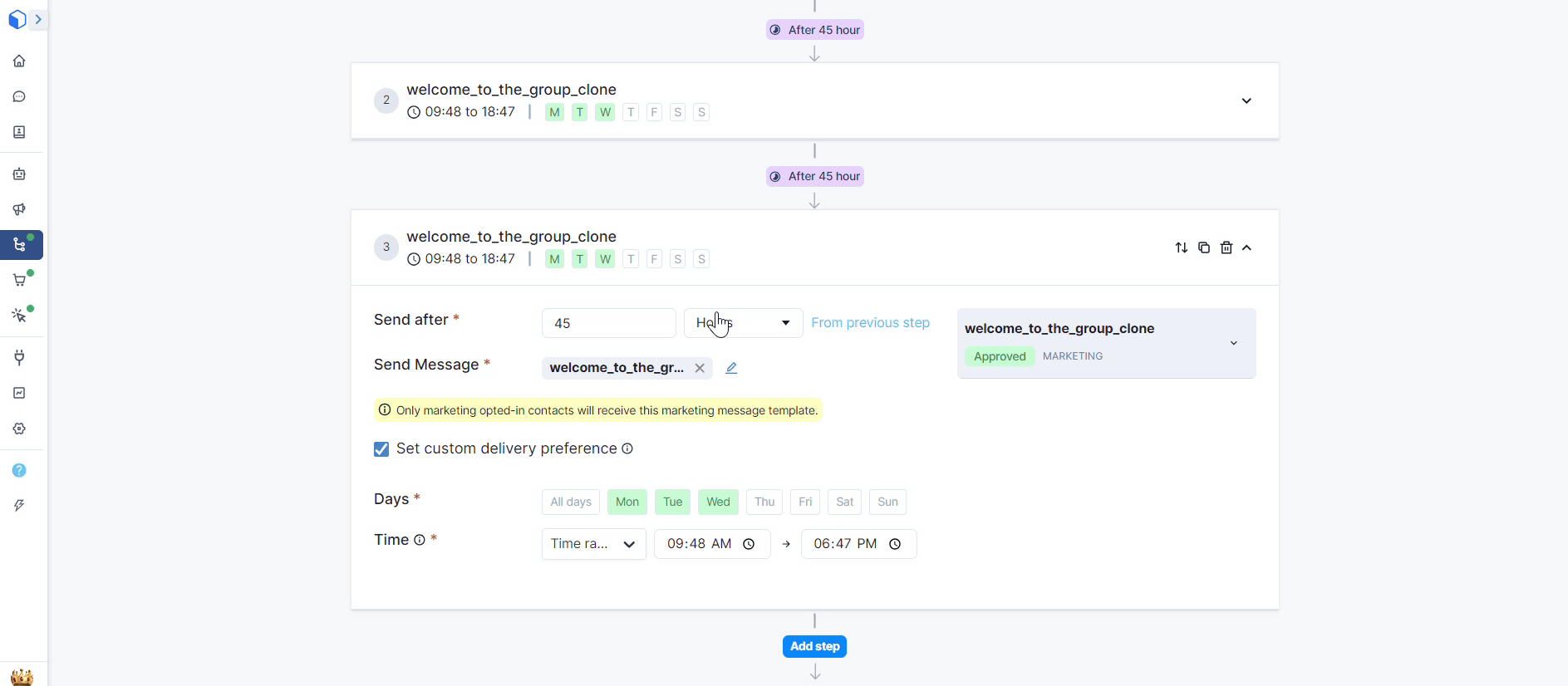Uncheck Set custom delivery preference
Image resolution: width=1568 pixels, height=686 pixels.
point(381,449)
